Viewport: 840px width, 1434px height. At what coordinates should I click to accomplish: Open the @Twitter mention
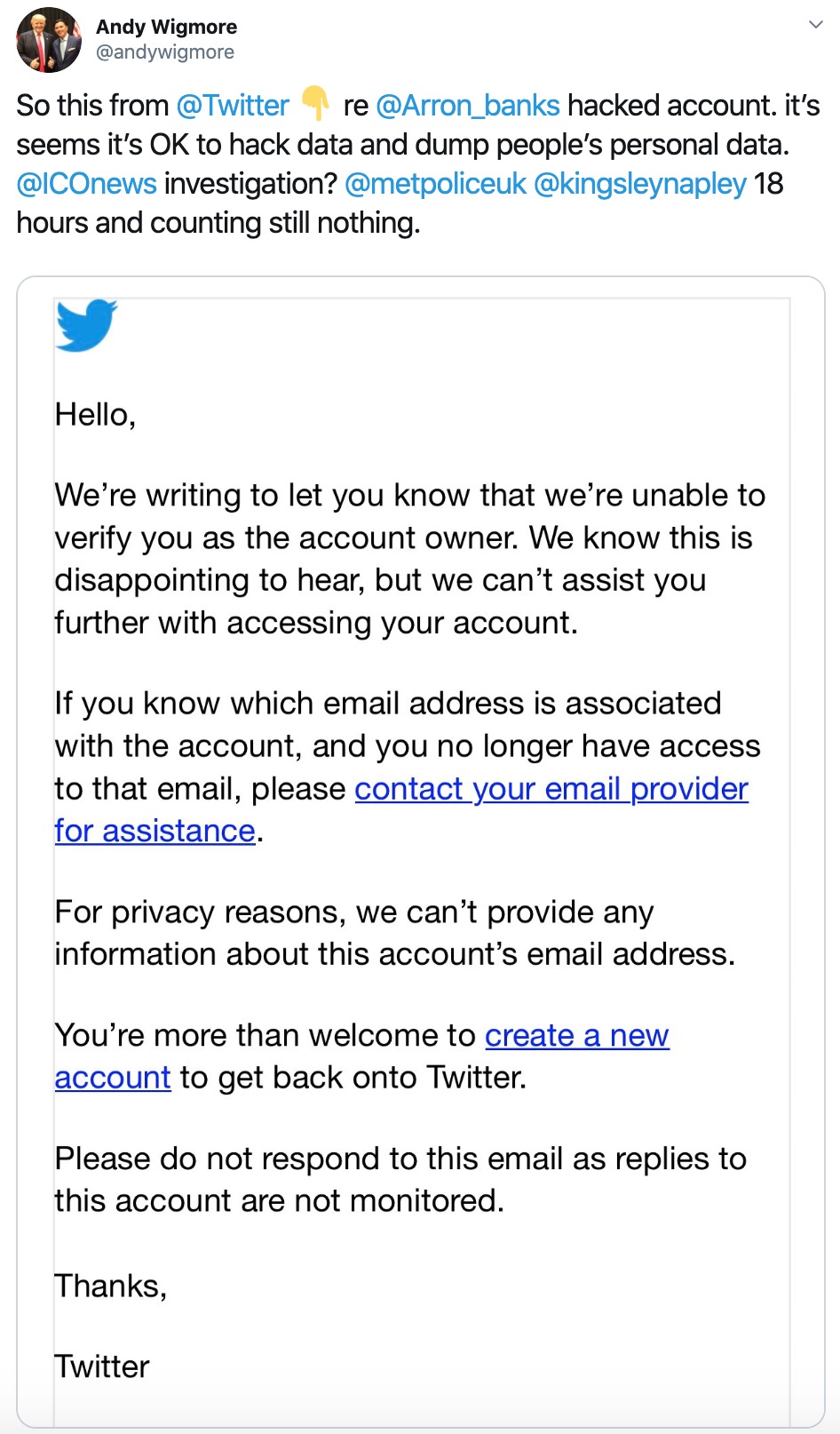[x=233, y=106]
